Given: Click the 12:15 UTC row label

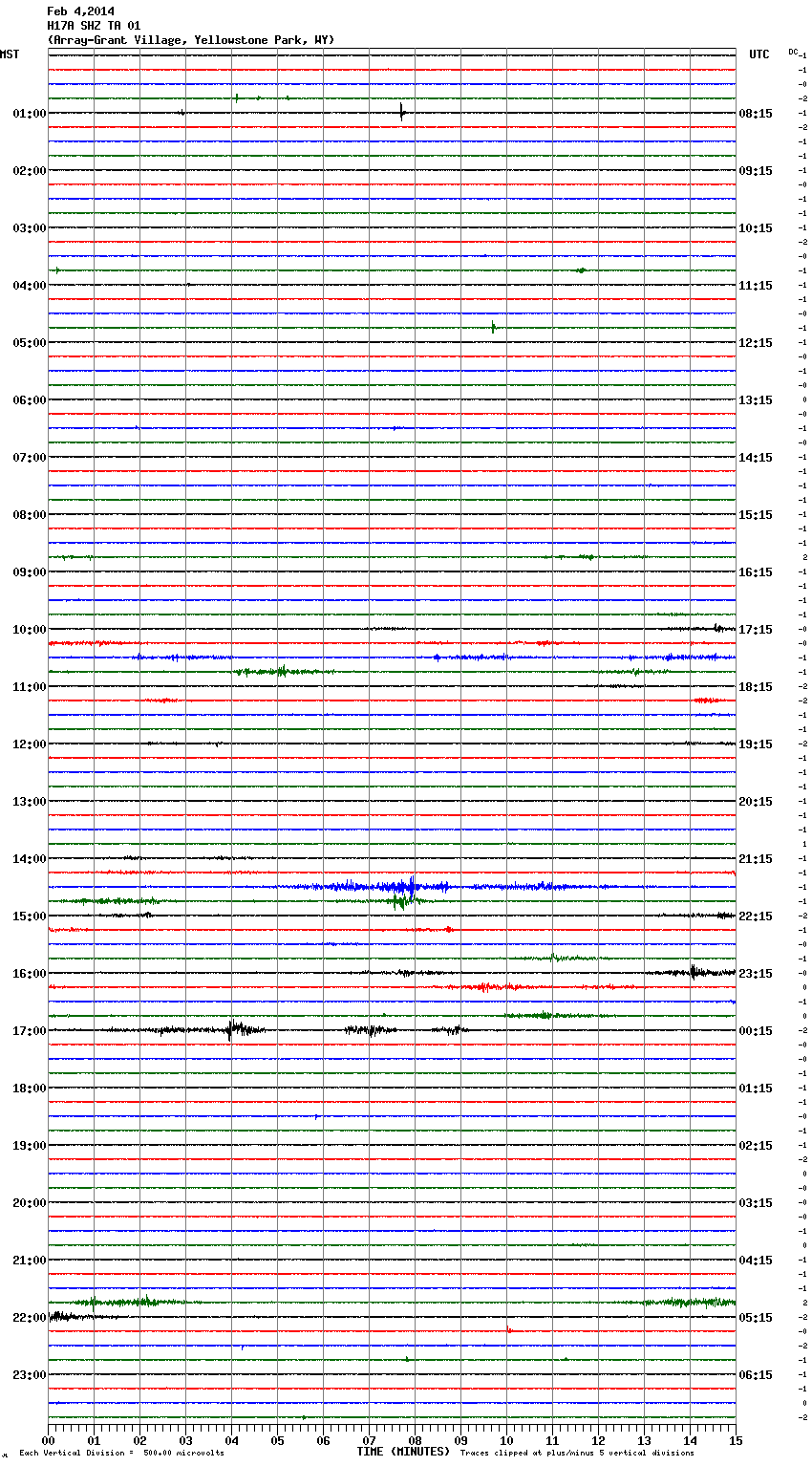Looking at the screenshot, I should coord(756,343).
